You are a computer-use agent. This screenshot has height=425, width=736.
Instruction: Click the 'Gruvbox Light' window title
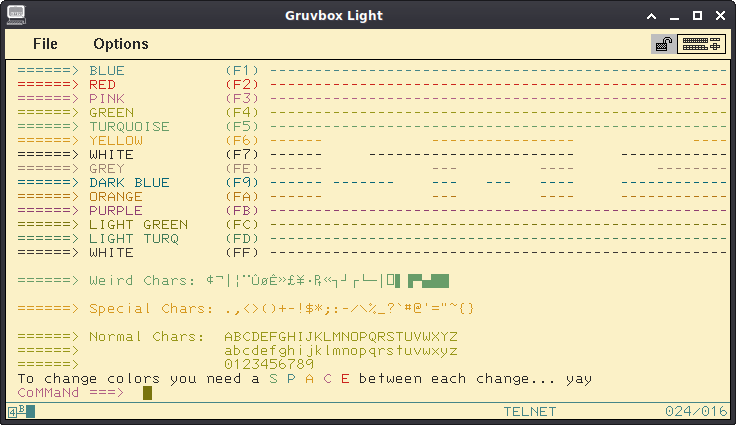[334, 15]
